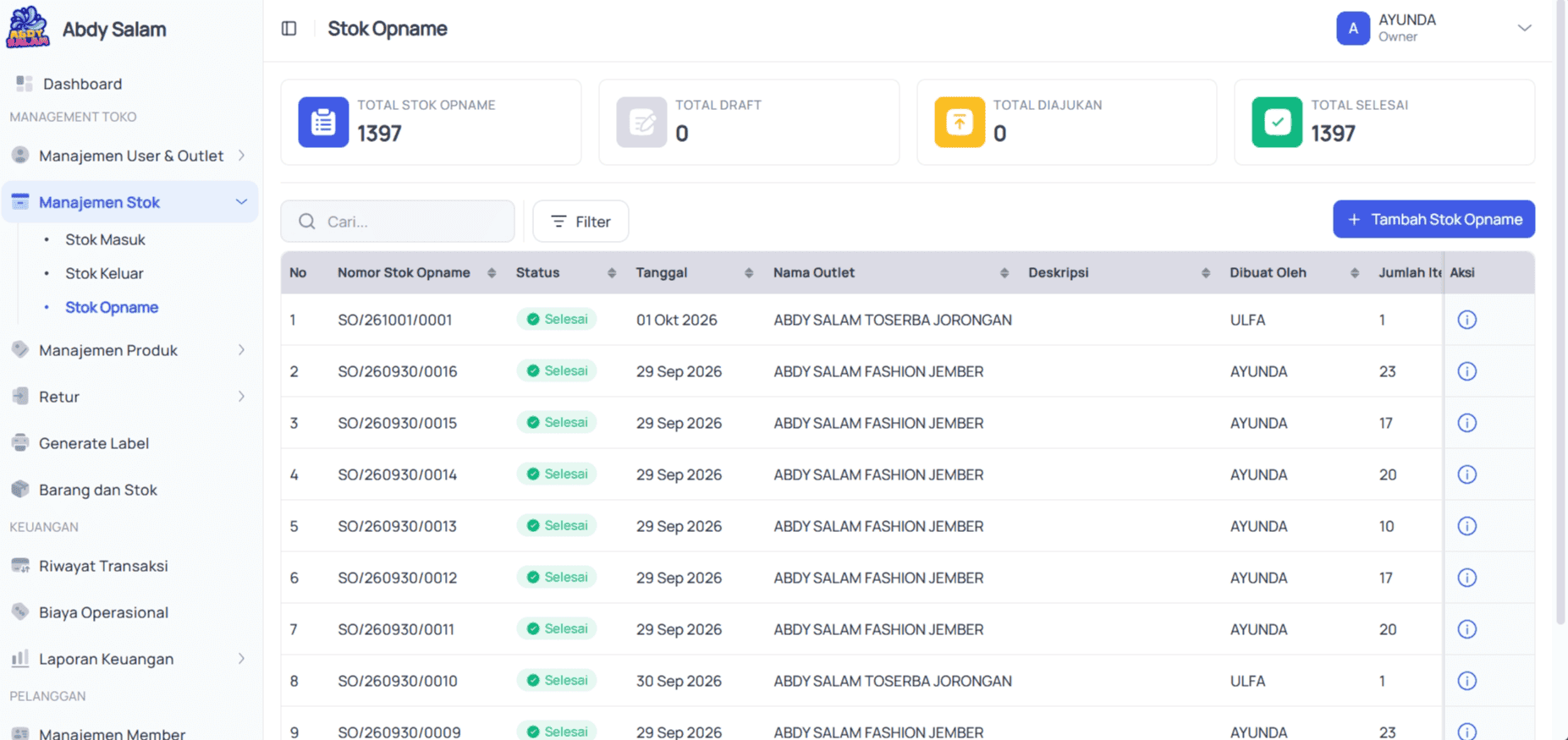Image resolution: width=1568 pixels, height=740 pixels.
Task: Sort table by Dibuat Oleh column
Action: pyautogui.click(x=1355, y=273)
